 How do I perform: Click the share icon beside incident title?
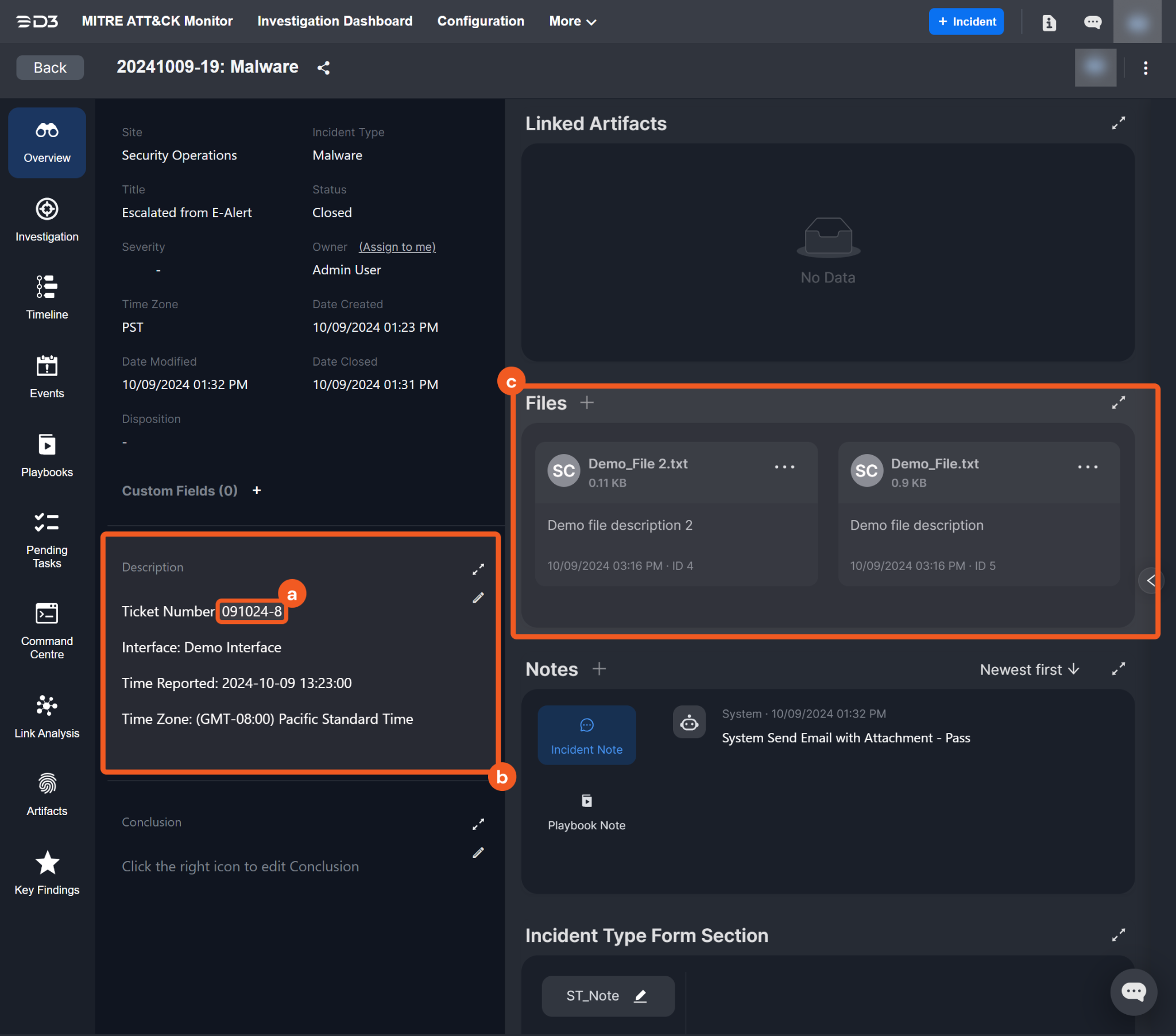click(x=323, y=68)
